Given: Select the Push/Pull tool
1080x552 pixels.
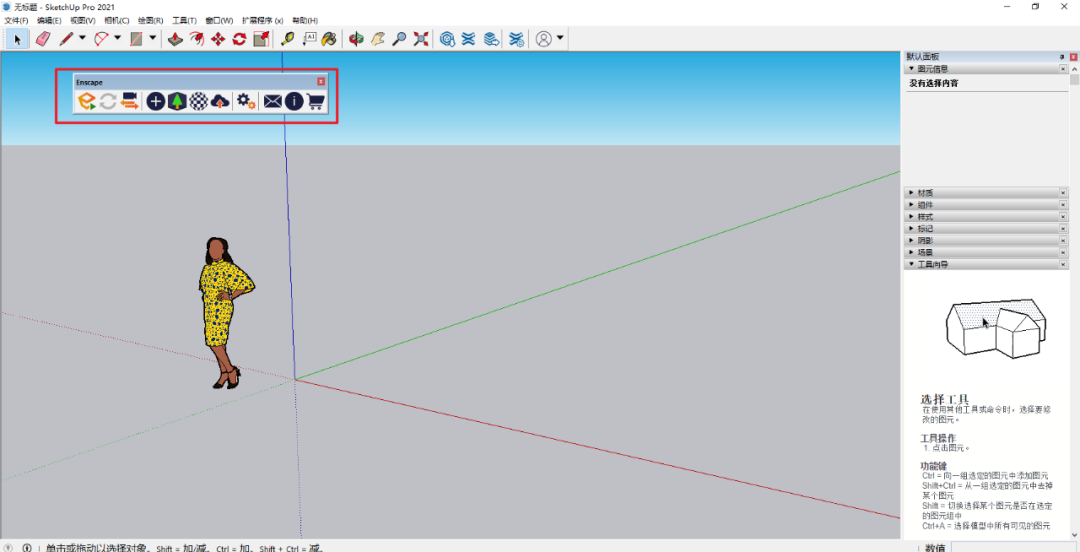Looking at the screenshot, I should [x=175, y=39].
